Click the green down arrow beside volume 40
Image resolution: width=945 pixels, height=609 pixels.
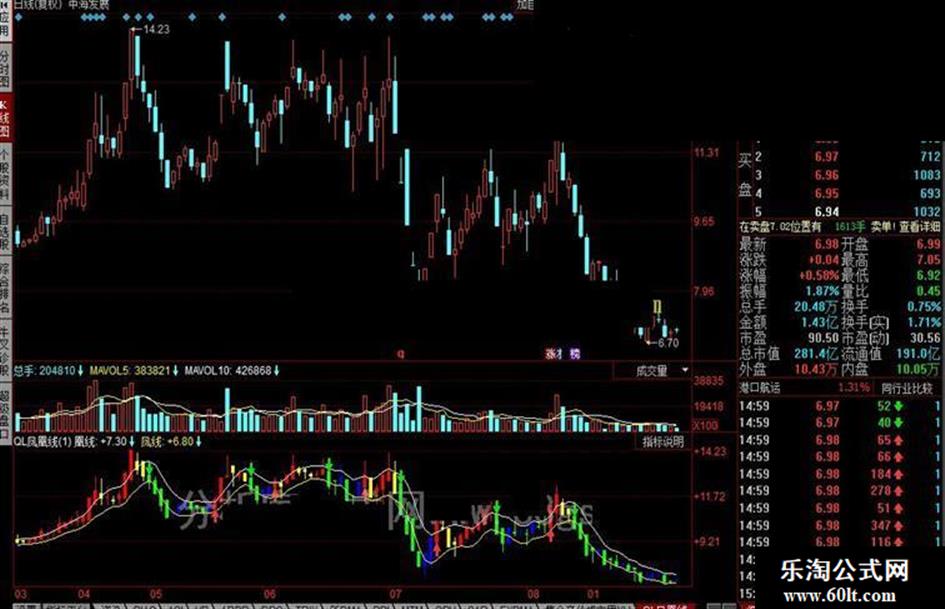tap(899, 423)
